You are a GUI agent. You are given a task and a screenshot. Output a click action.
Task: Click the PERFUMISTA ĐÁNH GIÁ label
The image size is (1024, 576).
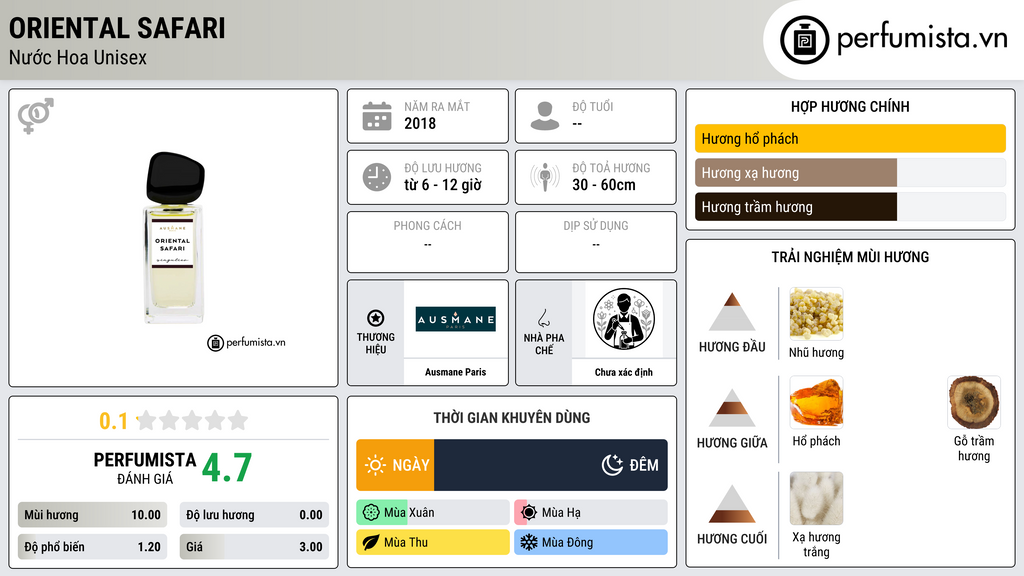coord(145,468)
